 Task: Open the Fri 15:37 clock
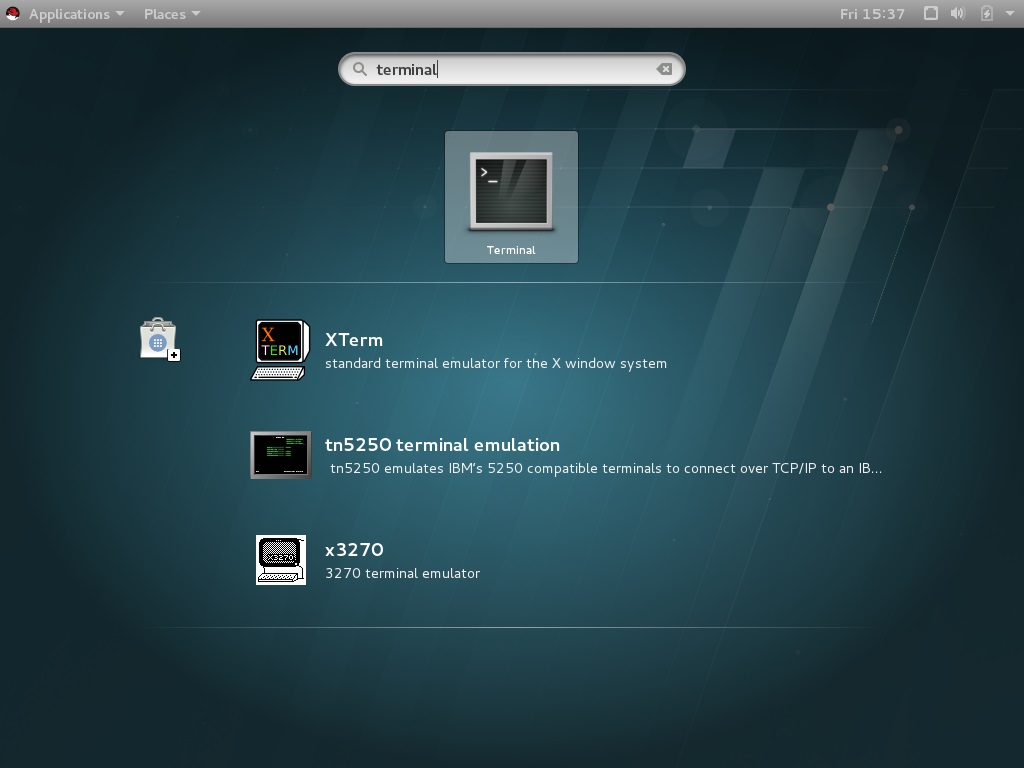tap(872, 14)
